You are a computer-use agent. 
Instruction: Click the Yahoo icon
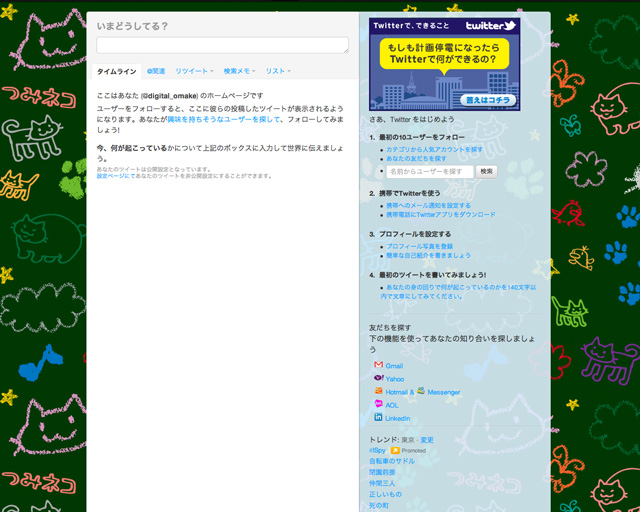tap(378, 378)
